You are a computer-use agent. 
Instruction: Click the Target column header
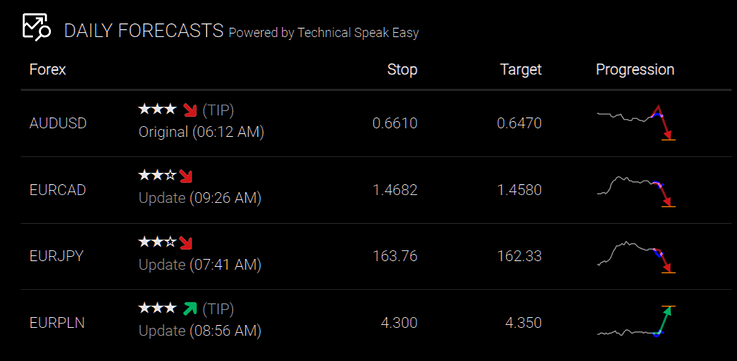[x=521, y=70]
